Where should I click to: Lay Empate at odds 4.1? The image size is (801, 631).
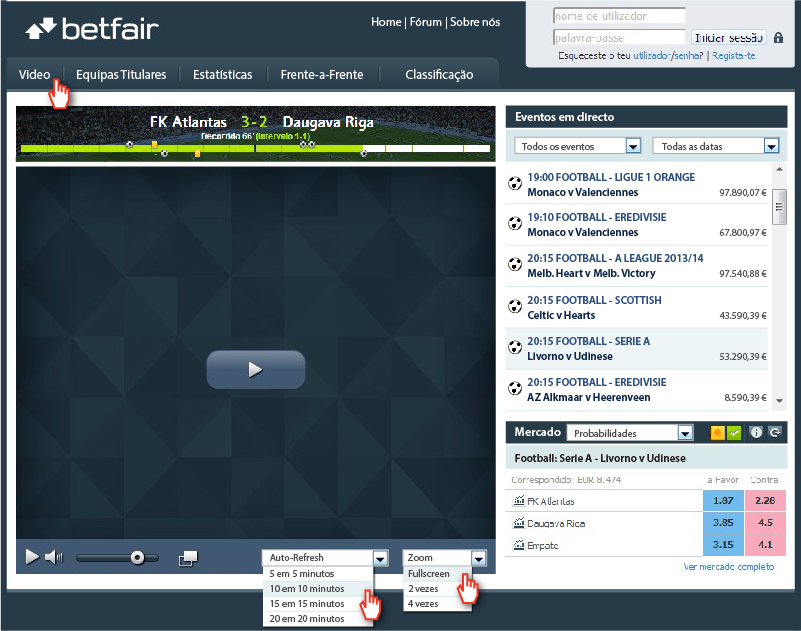[x=765, y=545]
